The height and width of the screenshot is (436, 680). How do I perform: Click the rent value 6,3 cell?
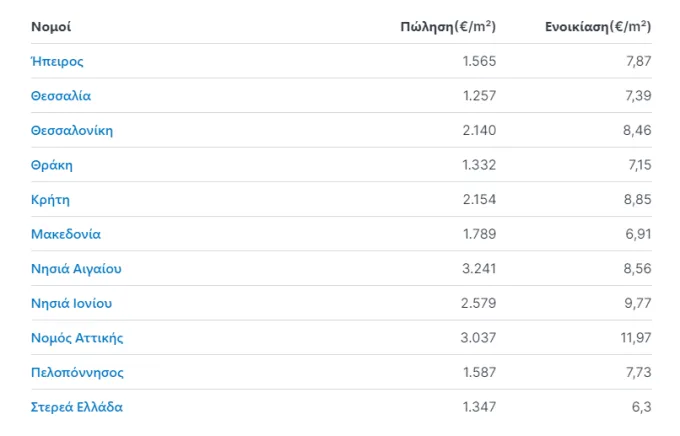click(641, 407)
